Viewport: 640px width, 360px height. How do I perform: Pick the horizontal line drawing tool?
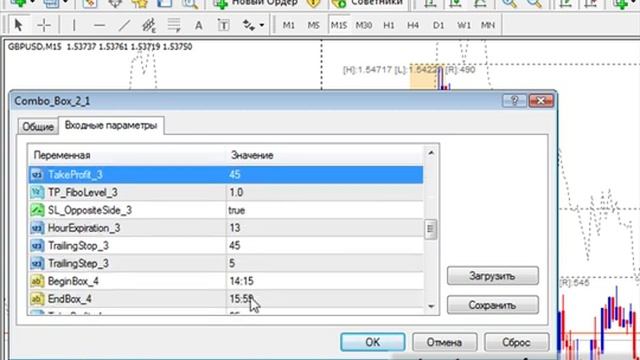[99, 25]
